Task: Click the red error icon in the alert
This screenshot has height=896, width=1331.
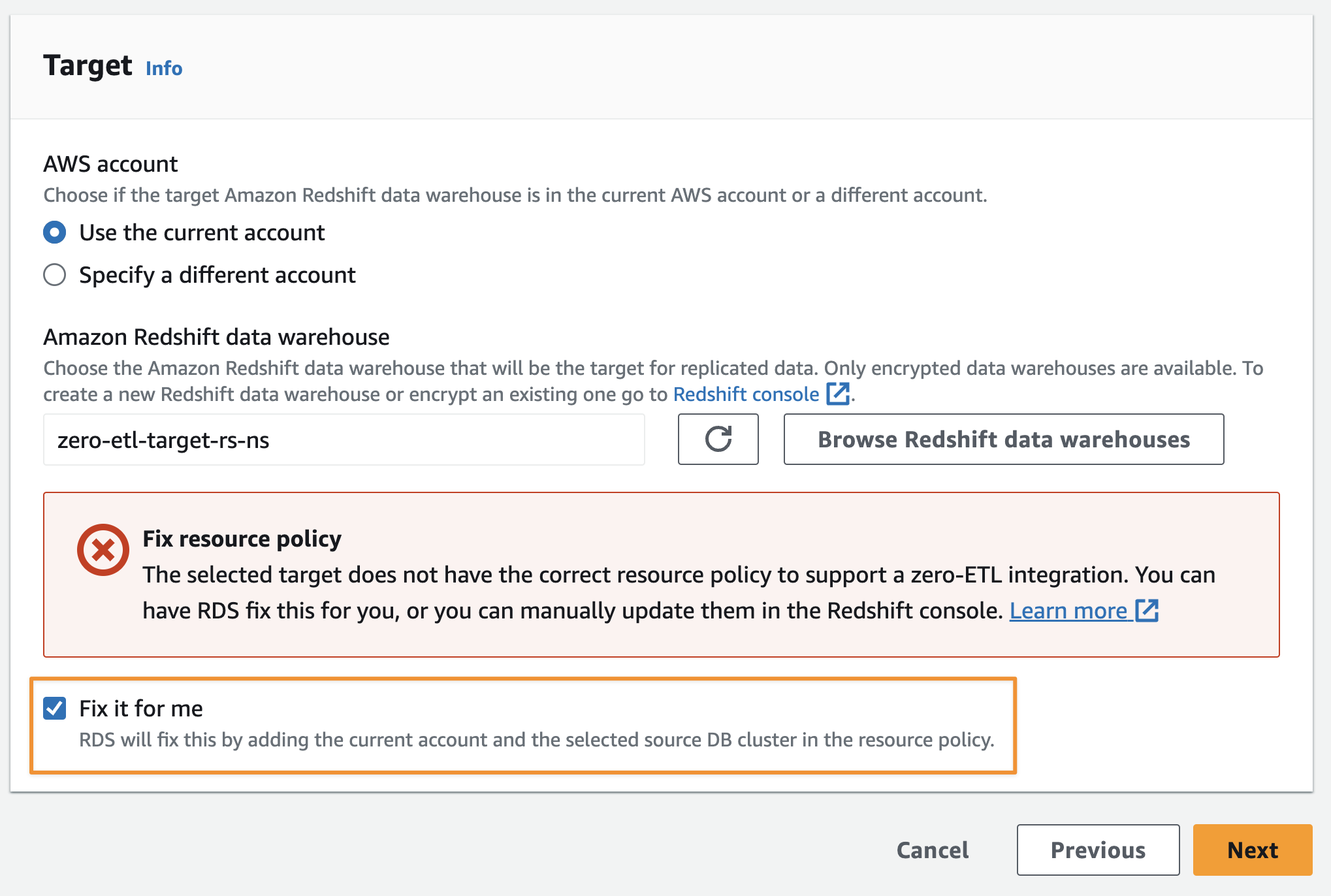Action: pos(103,549)
